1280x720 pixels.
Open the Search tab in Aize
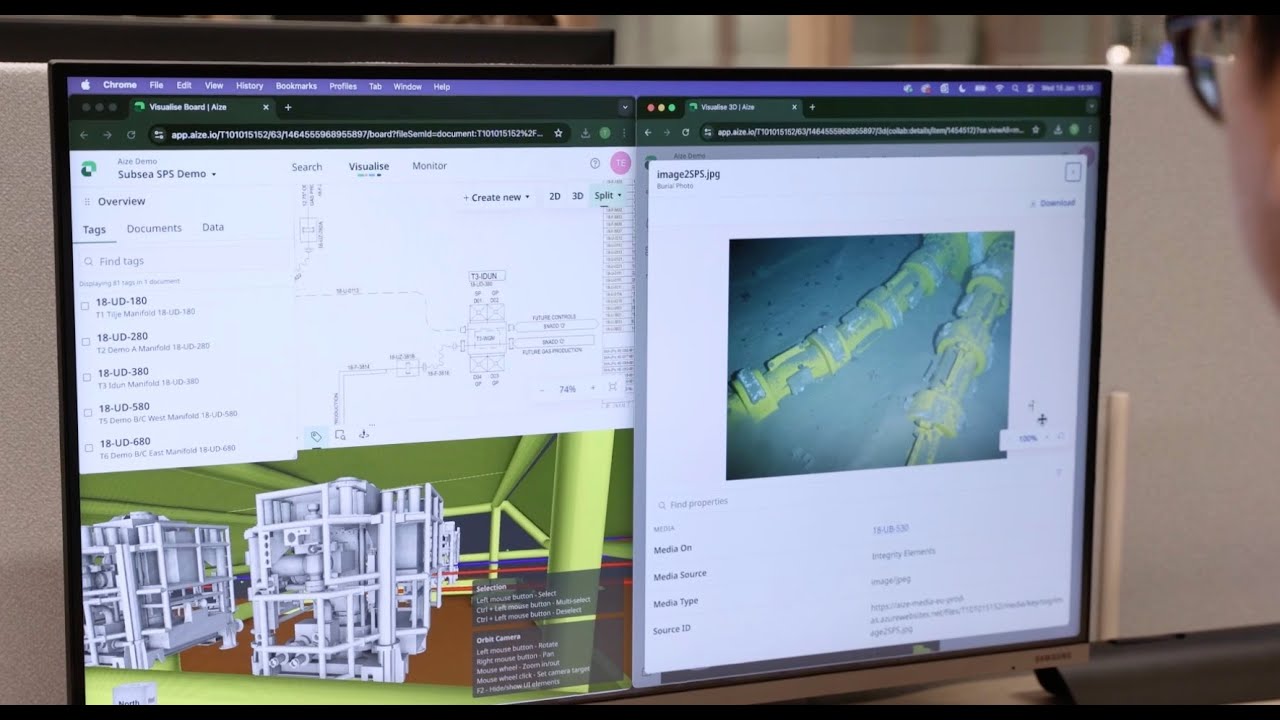click(x=307, y=167)
